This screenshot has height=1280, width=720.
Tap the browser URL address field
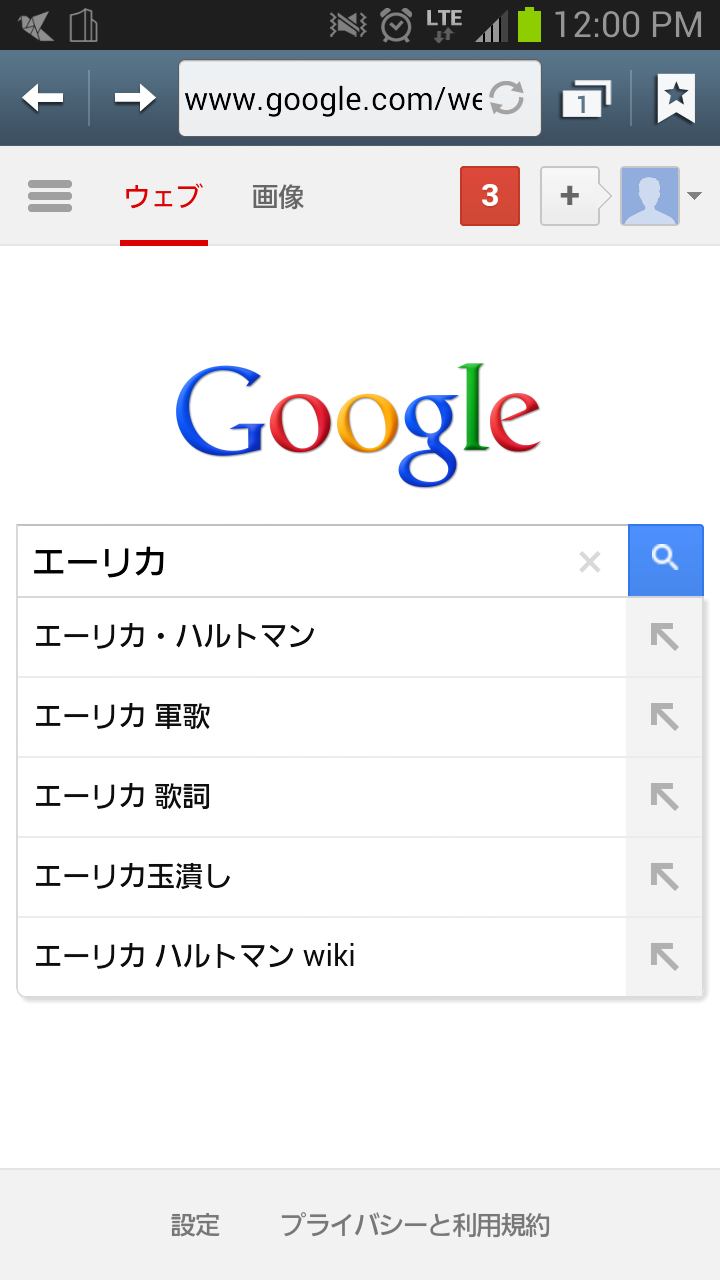[x=333, y=98]
